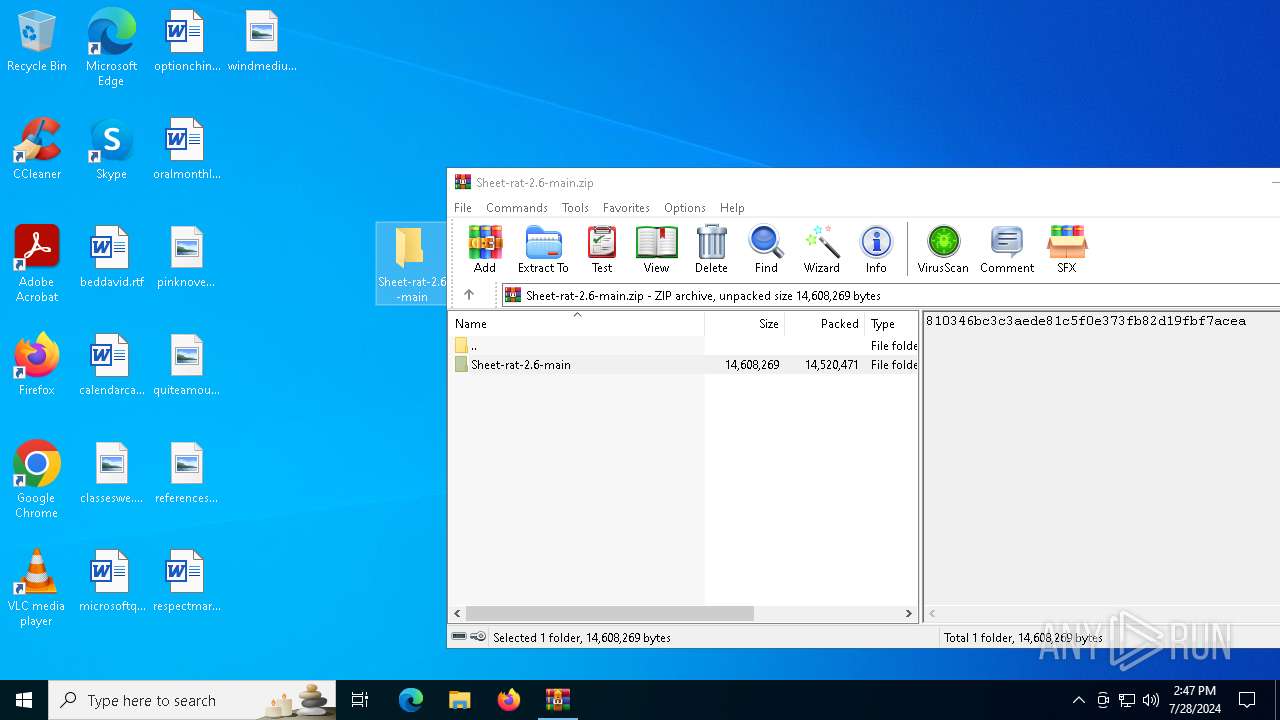Show archive Info icon
Image resolution: width=1280 pixels, height=720 pixels.
click(x=876, y=249)
